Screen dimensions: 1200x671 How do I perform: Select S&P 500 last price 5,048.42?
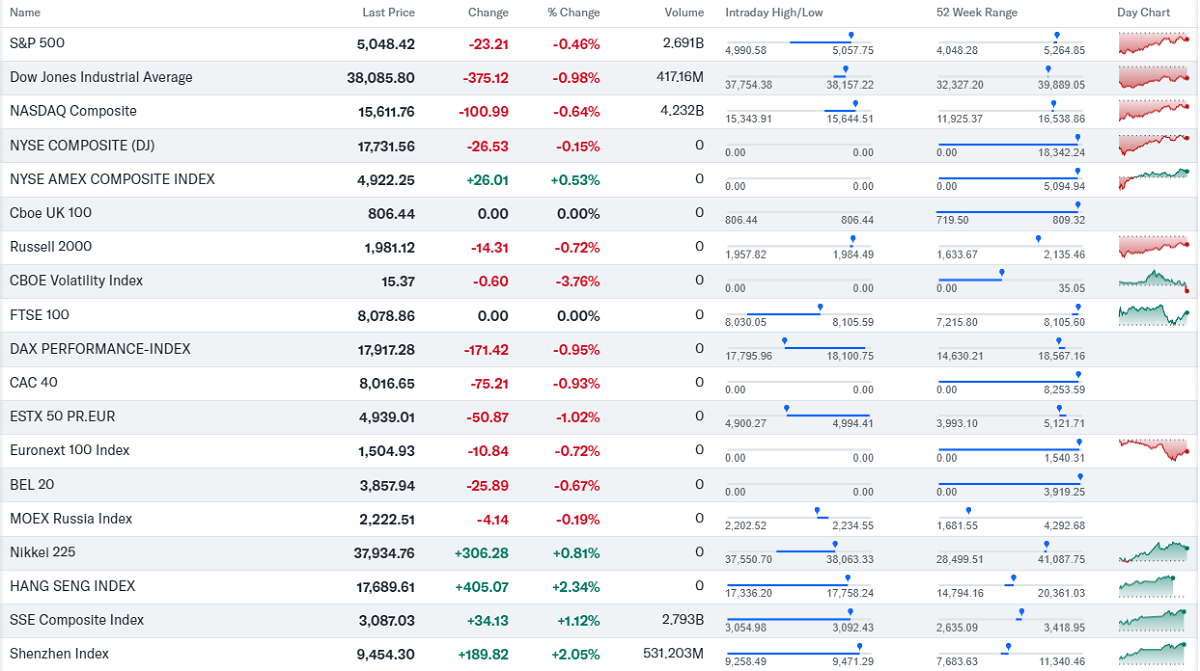pos(386,44)
